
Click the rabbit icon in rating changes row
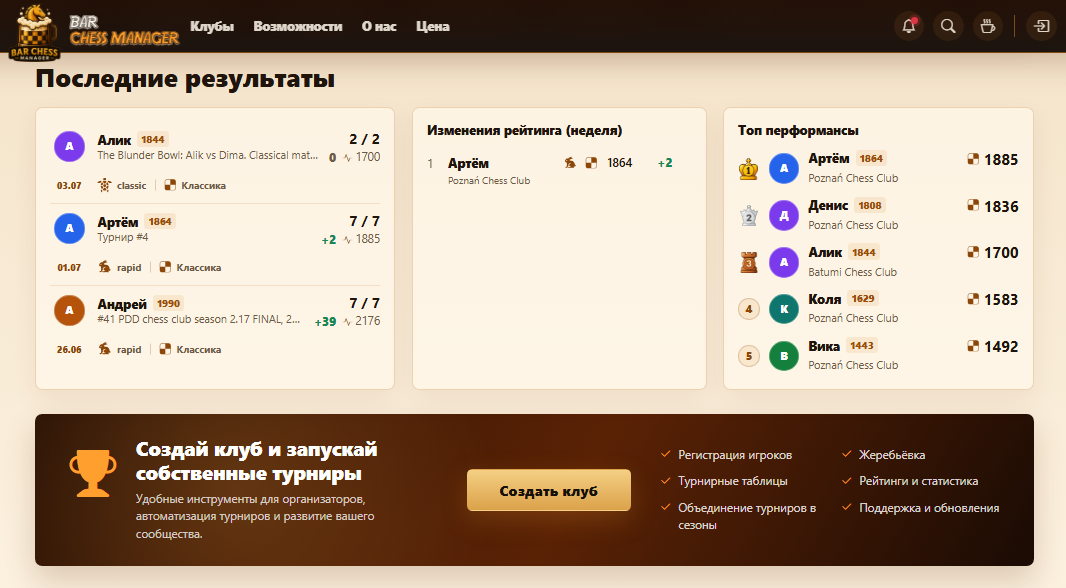pos(570,162)
